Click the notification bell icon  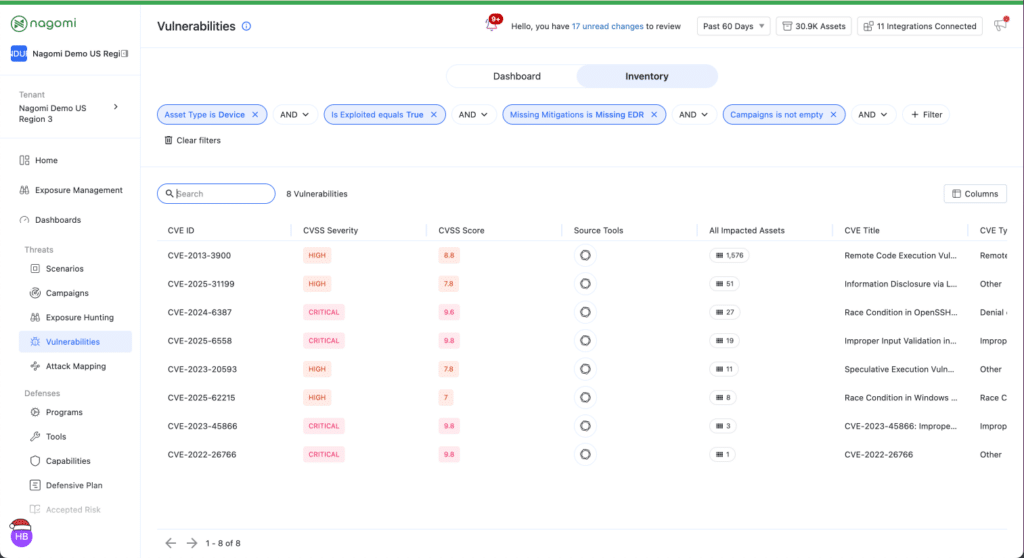tap(492, 26)
